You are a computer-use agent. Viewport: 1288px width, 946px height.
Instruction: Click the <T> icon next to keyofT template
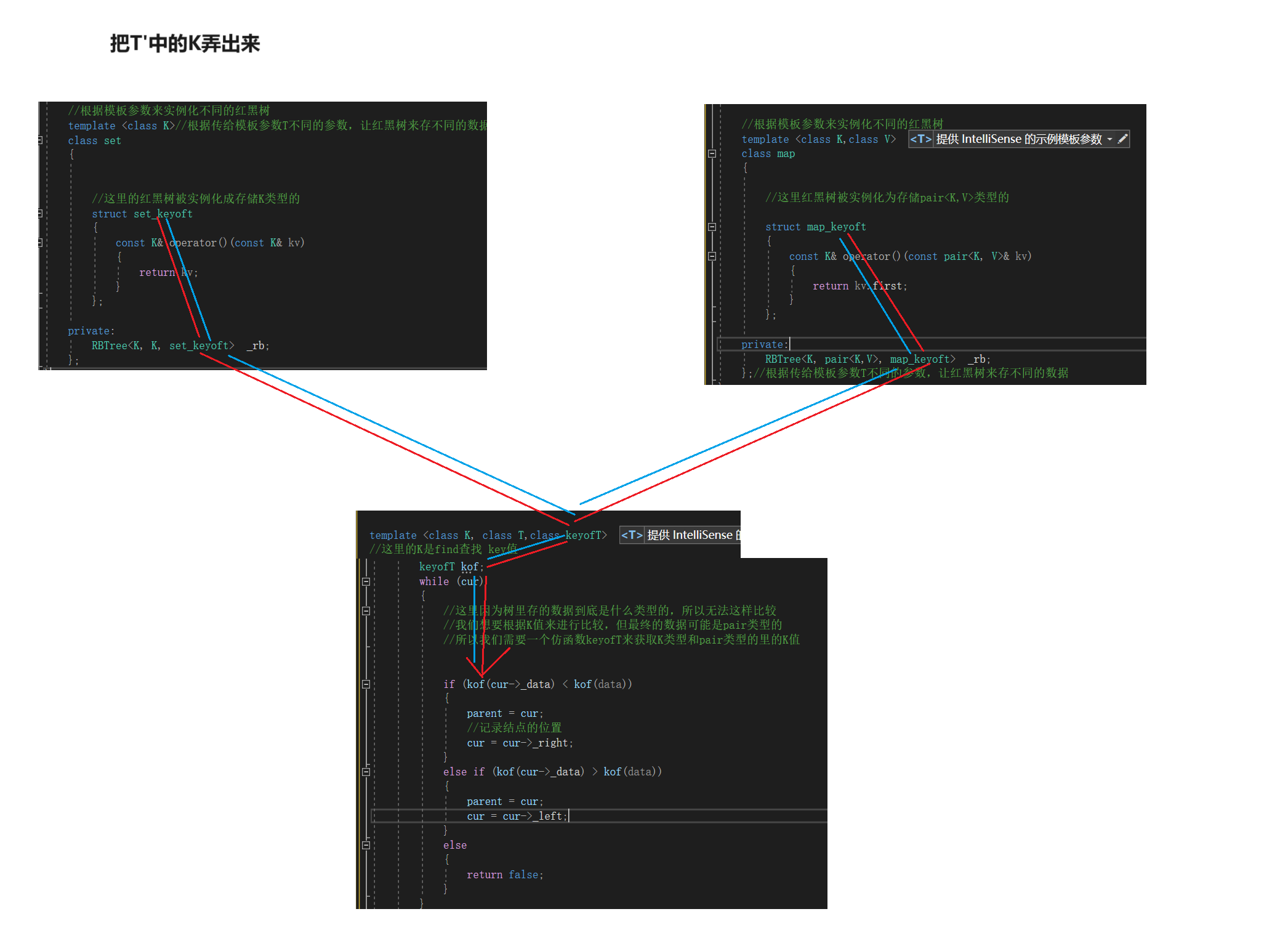coord(632,535)
